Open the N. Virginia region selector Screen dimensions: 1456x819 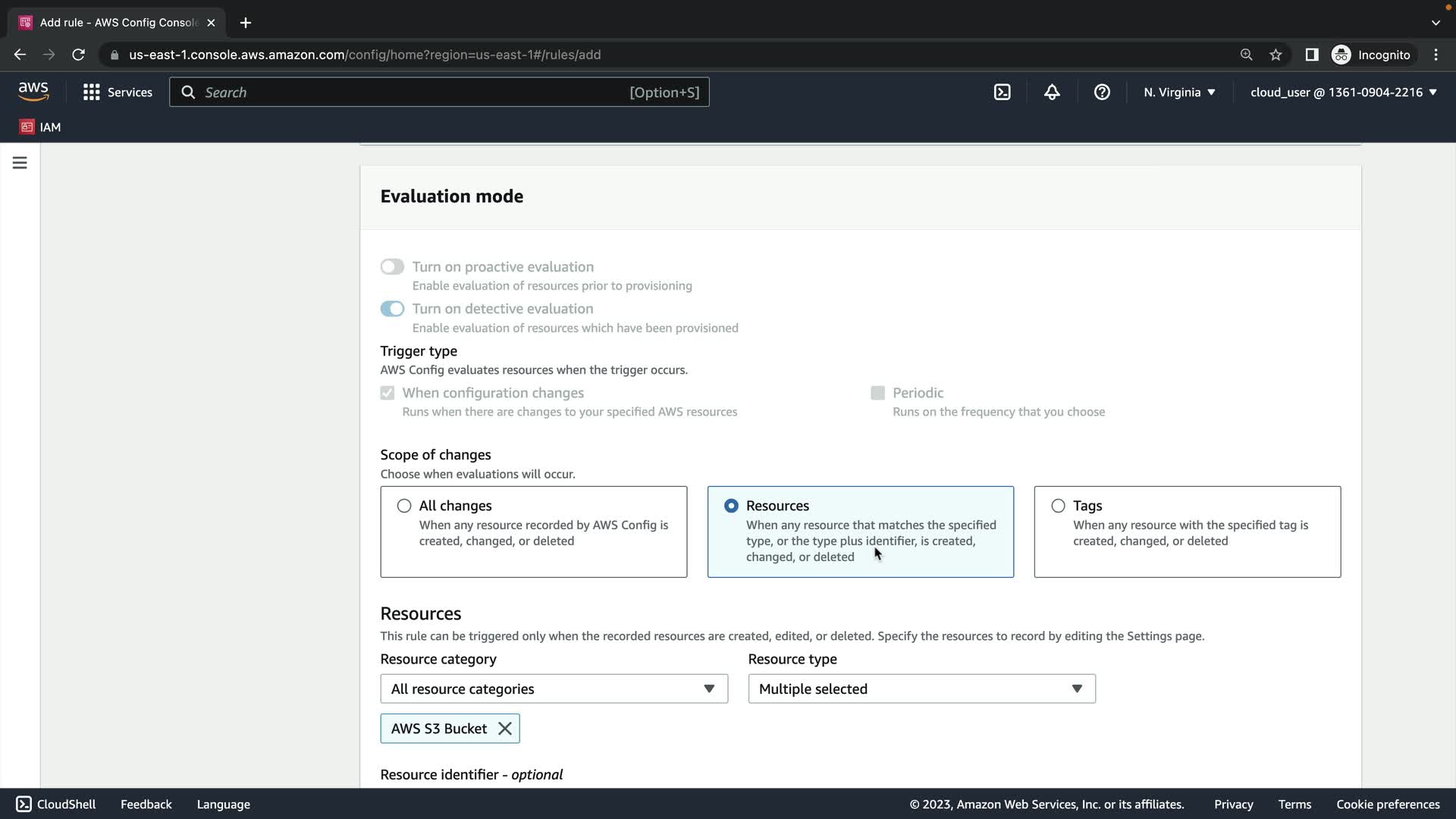pyautogui.click(x=1179, y=93)
